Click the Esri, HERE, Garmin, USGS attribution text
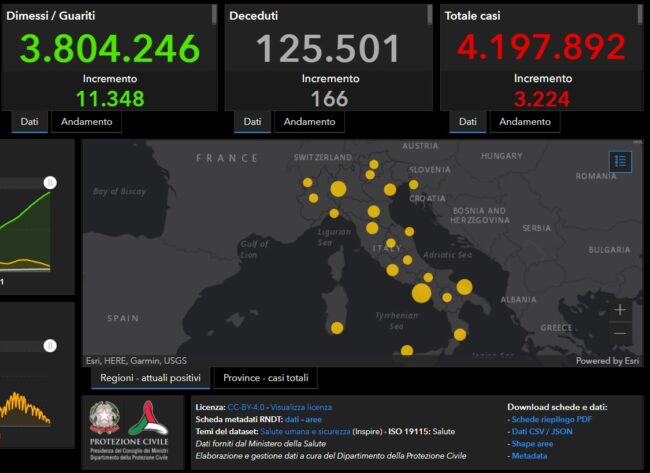The height and width of the screenshot is (473, 650). pos(136,361)
